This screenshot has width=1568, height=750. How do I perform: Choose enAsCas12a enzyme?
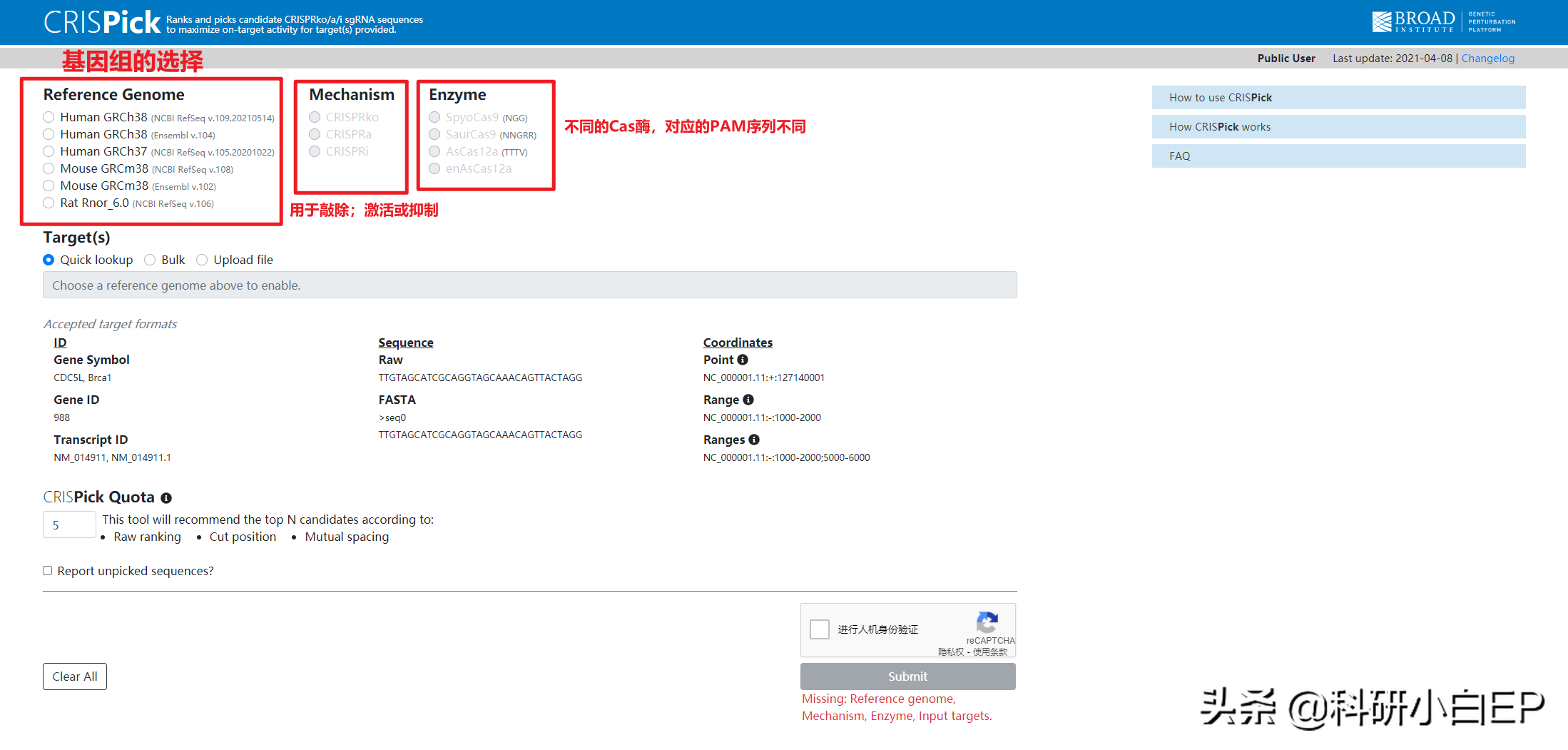[x=434, y=168]
